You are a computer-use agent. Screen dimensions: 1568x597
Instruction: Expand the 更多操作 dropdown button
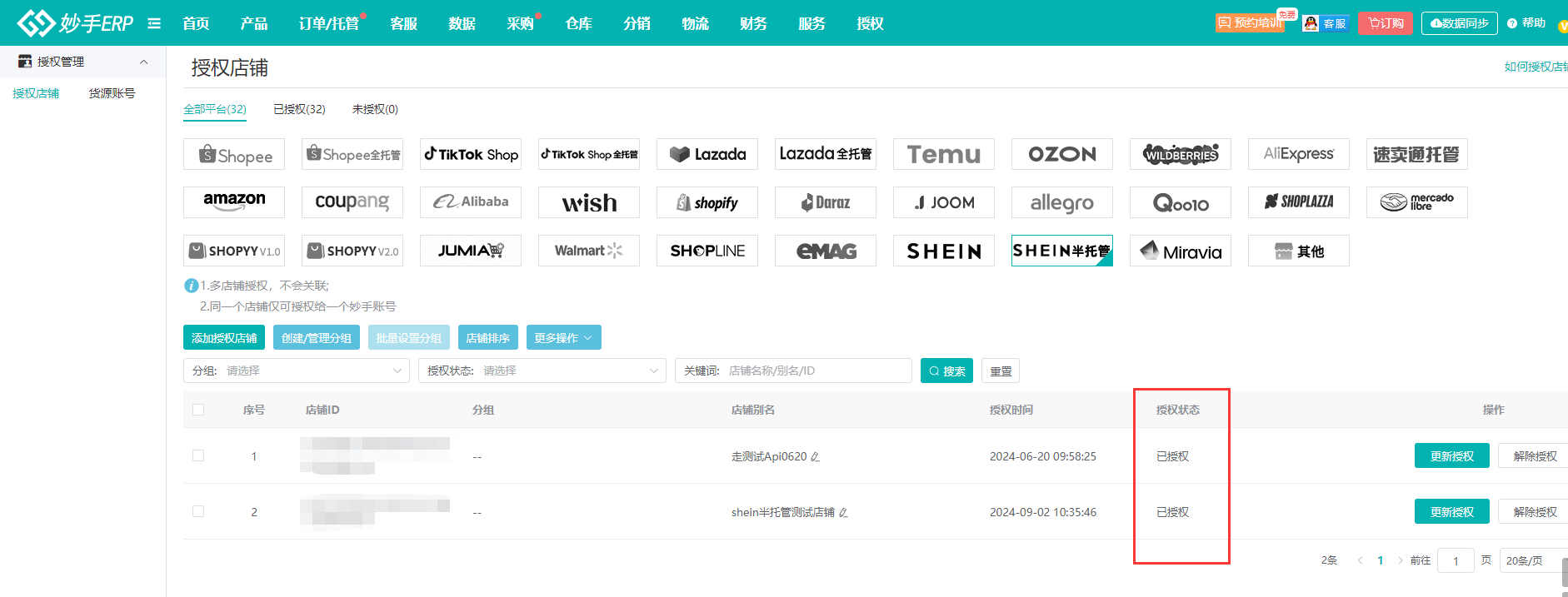(563, 337)
